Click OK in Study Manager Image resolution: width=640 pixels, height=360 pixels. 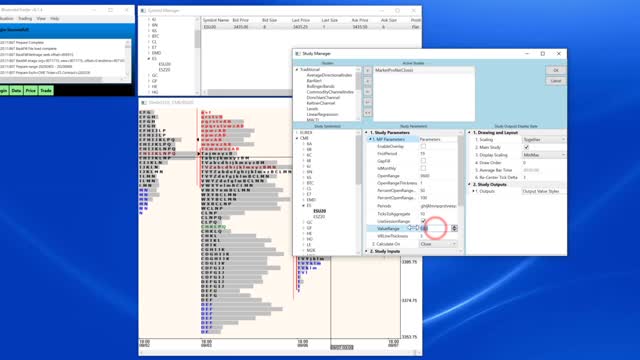[x=556, y=71]
